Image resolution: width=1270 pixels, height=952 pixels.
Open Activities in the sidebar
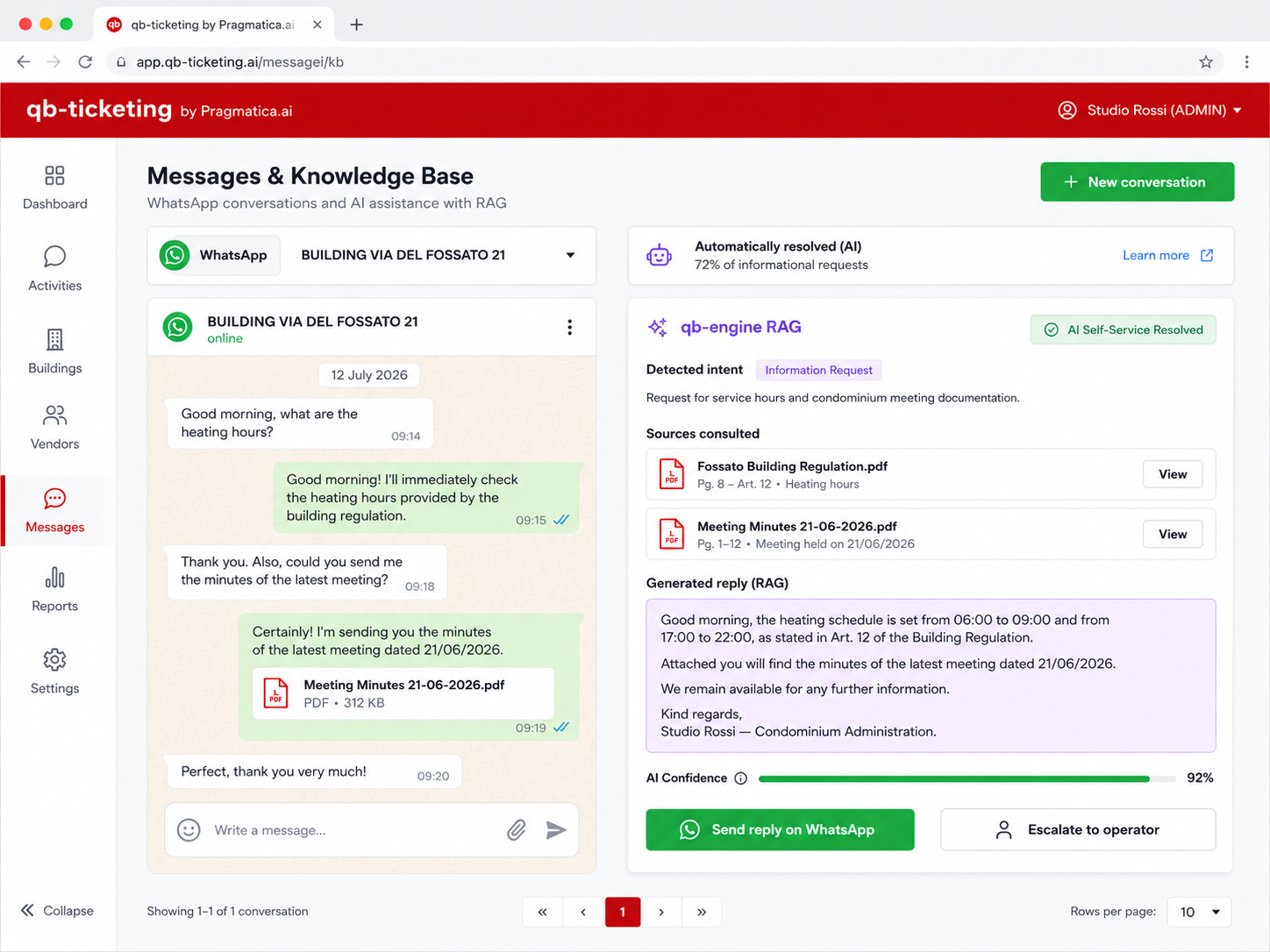pos(54,269)
